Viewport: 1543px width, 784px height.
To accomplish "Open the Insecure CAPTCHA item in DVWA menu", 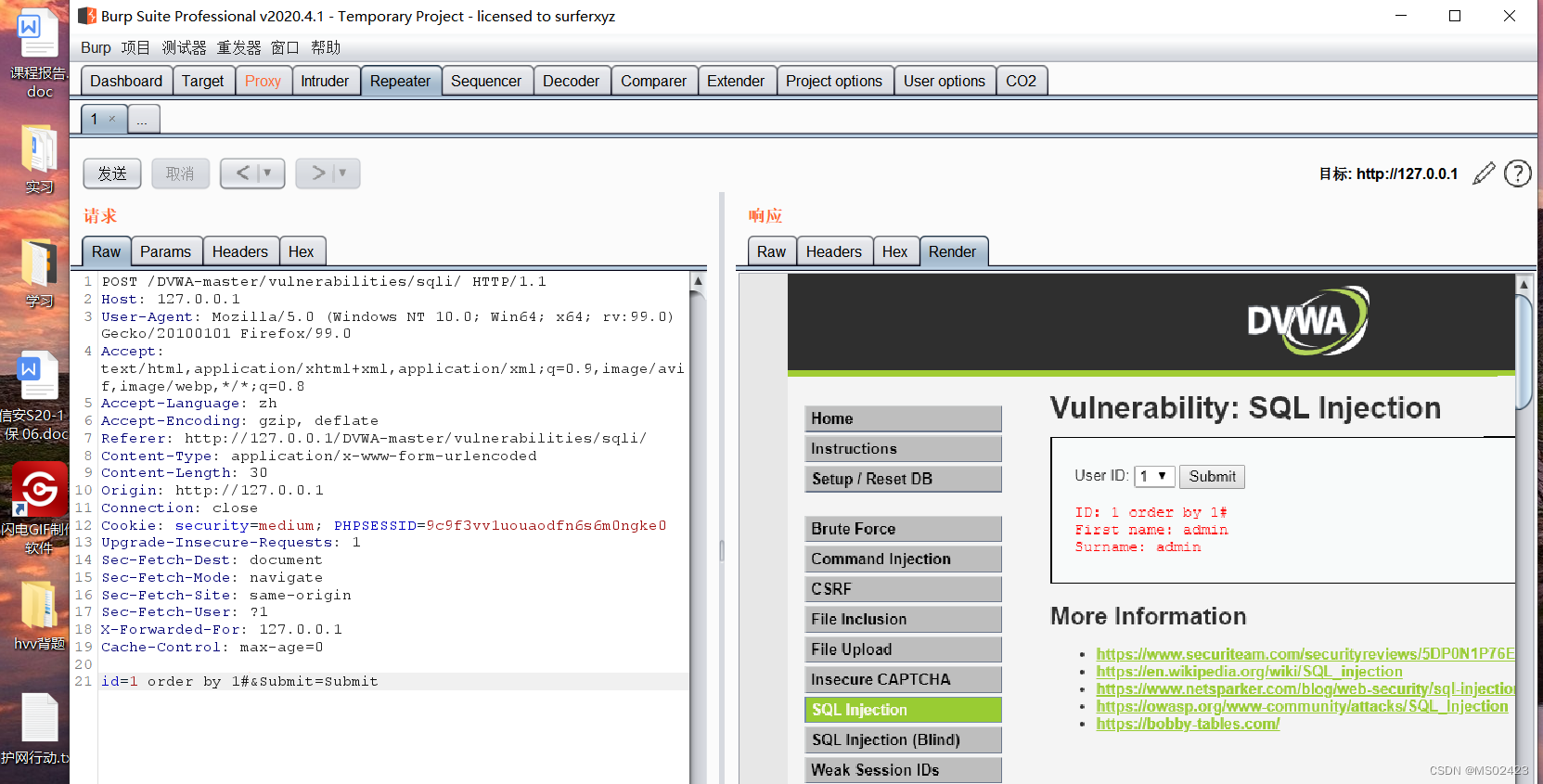I will pos(904,679).
